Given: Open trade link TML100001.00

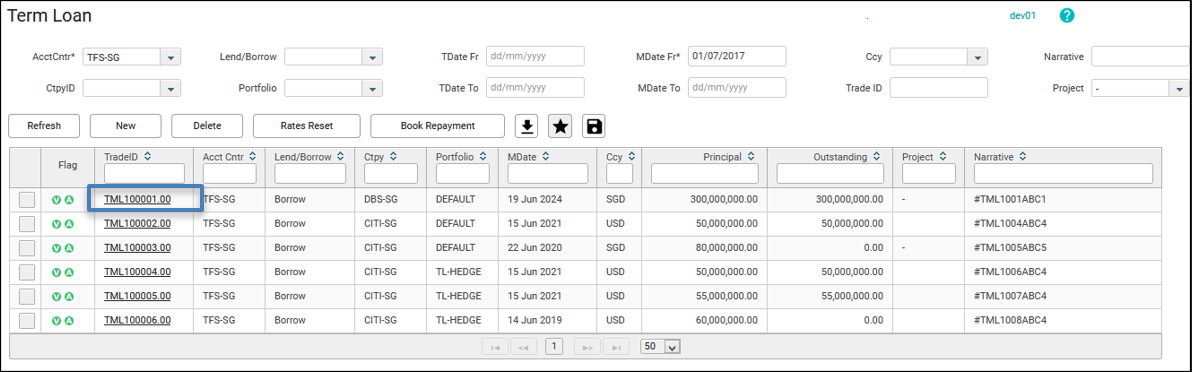Looking at the screenshot, I should [137, 200].
